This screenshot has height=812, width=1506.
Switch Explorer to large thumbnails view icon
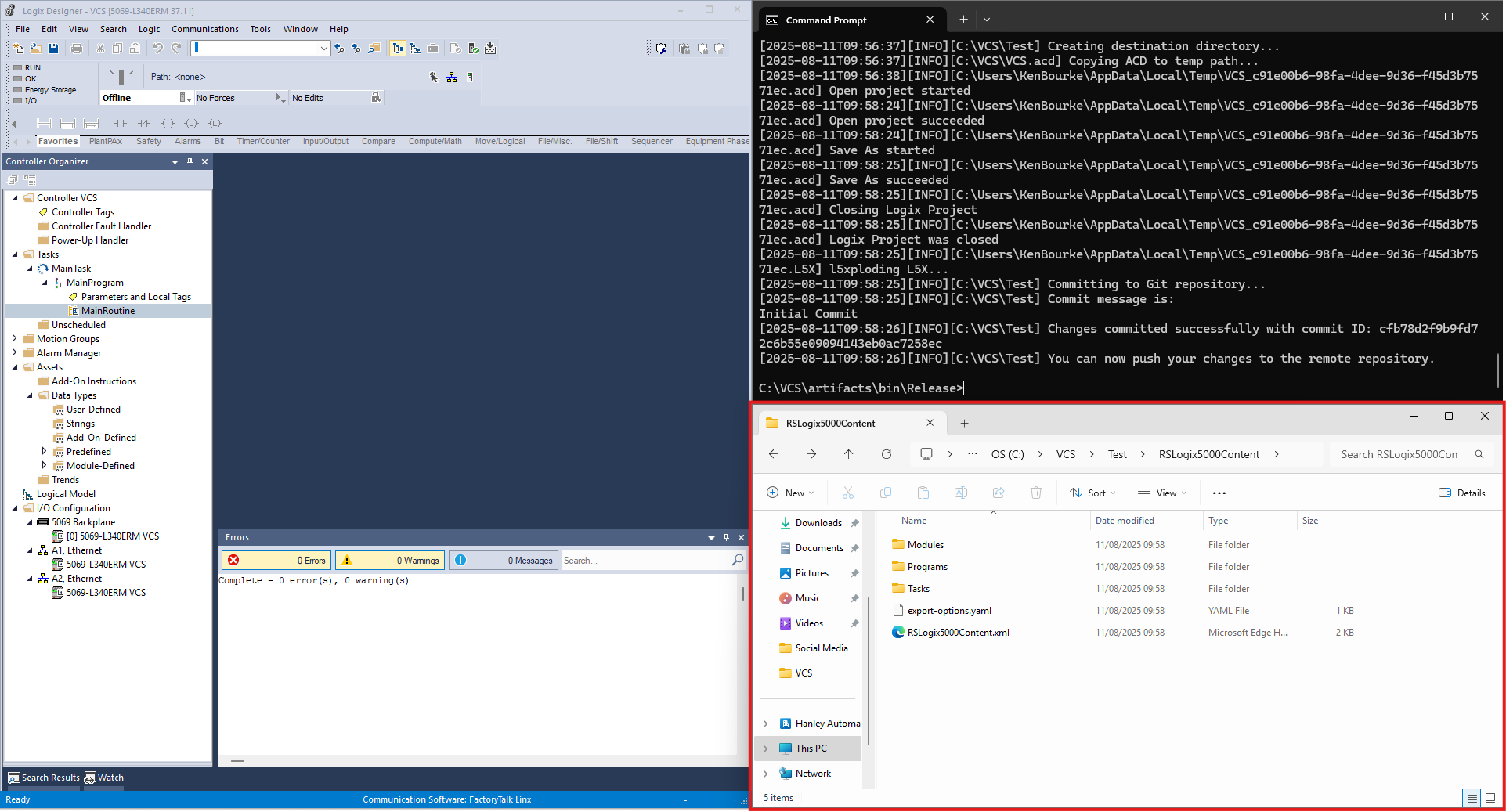pyautogui.click(x=1490, y=798)
